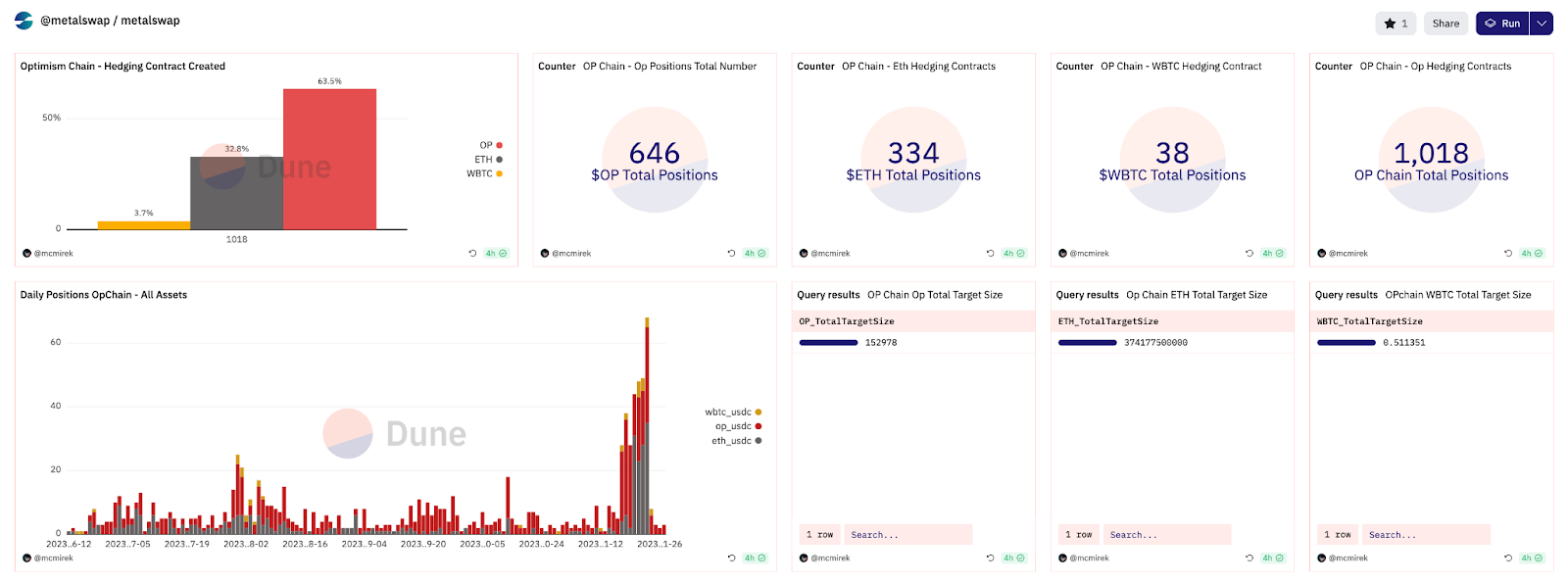This screenshot has height=583, width=1568.
Task: Open Optimism Chain - Hedging Contract Created title
Action: tap(122, 67)
